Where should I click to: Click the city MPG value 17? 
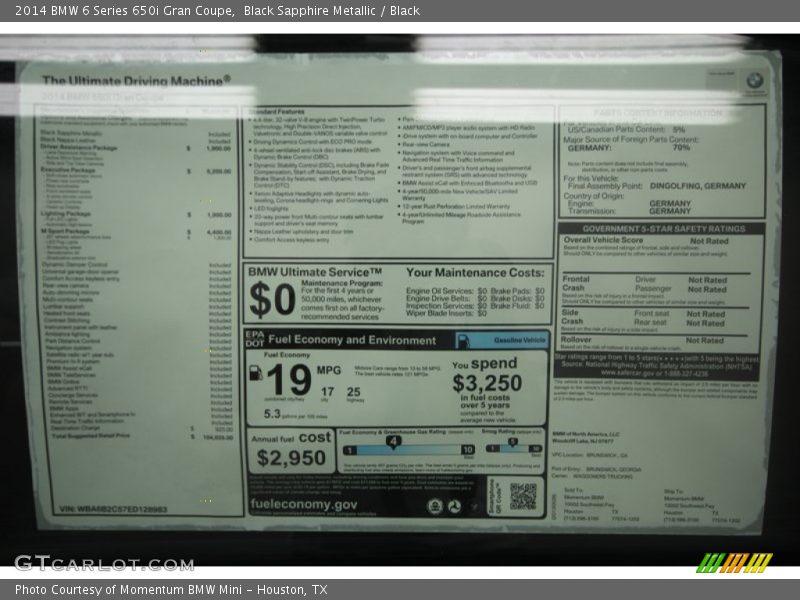[x=328, y=391]
